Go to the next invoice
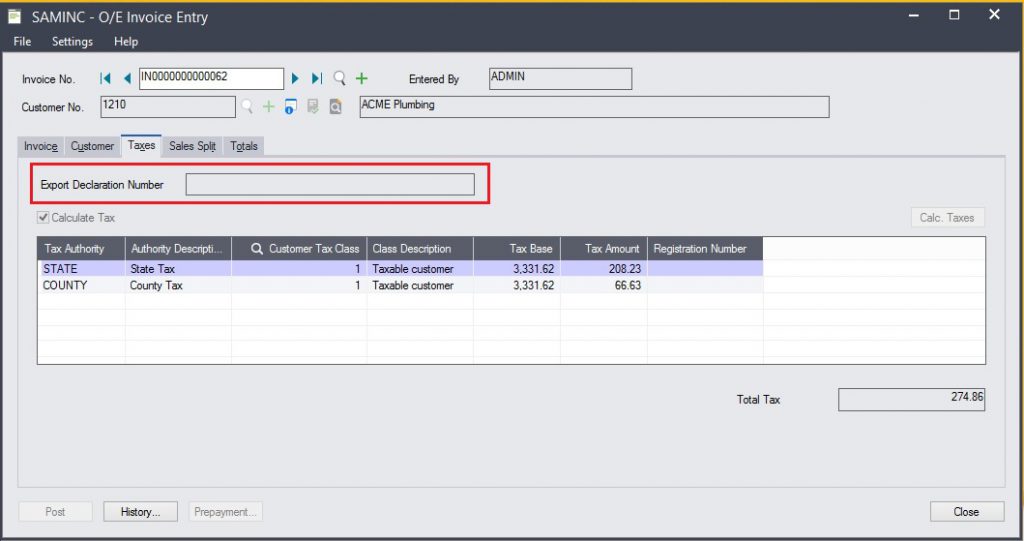 295,78
